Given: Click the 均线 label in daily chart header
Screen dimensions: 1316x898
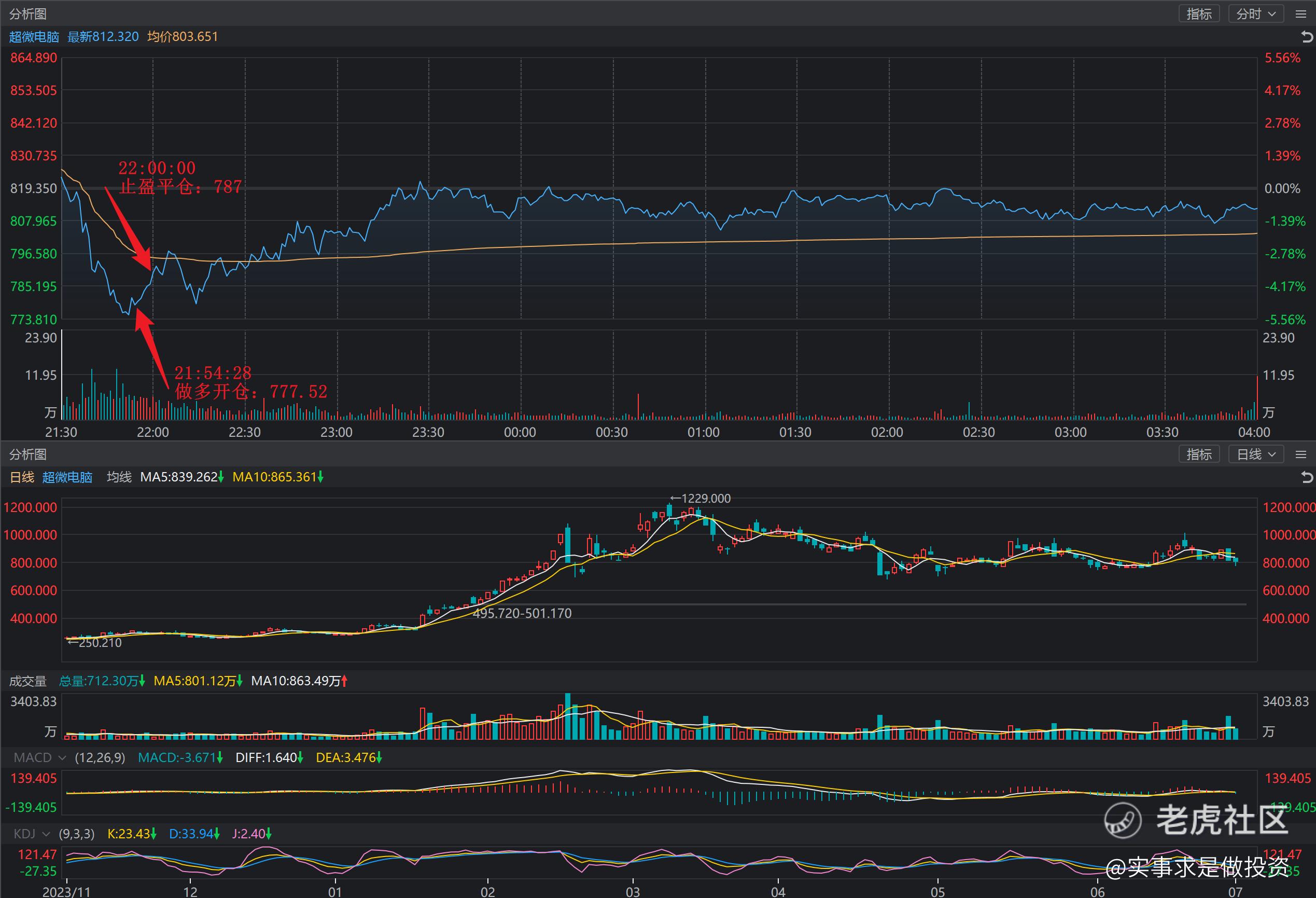Looking at the screenshot, I should [x=119, y=477].
